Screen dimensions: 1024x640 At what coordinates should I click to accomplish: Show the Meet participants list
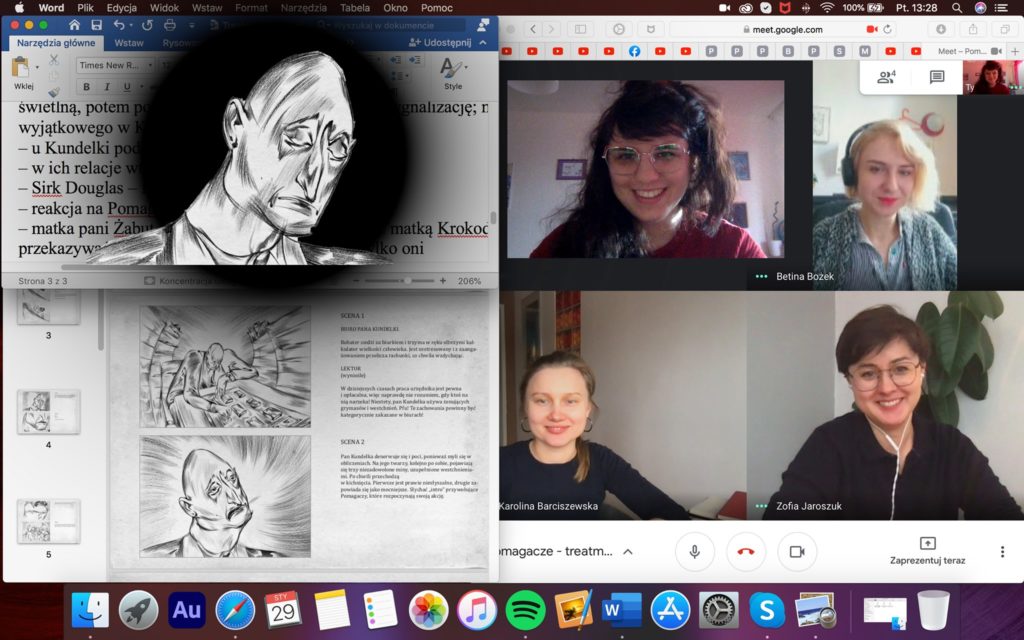click(886, 77)
